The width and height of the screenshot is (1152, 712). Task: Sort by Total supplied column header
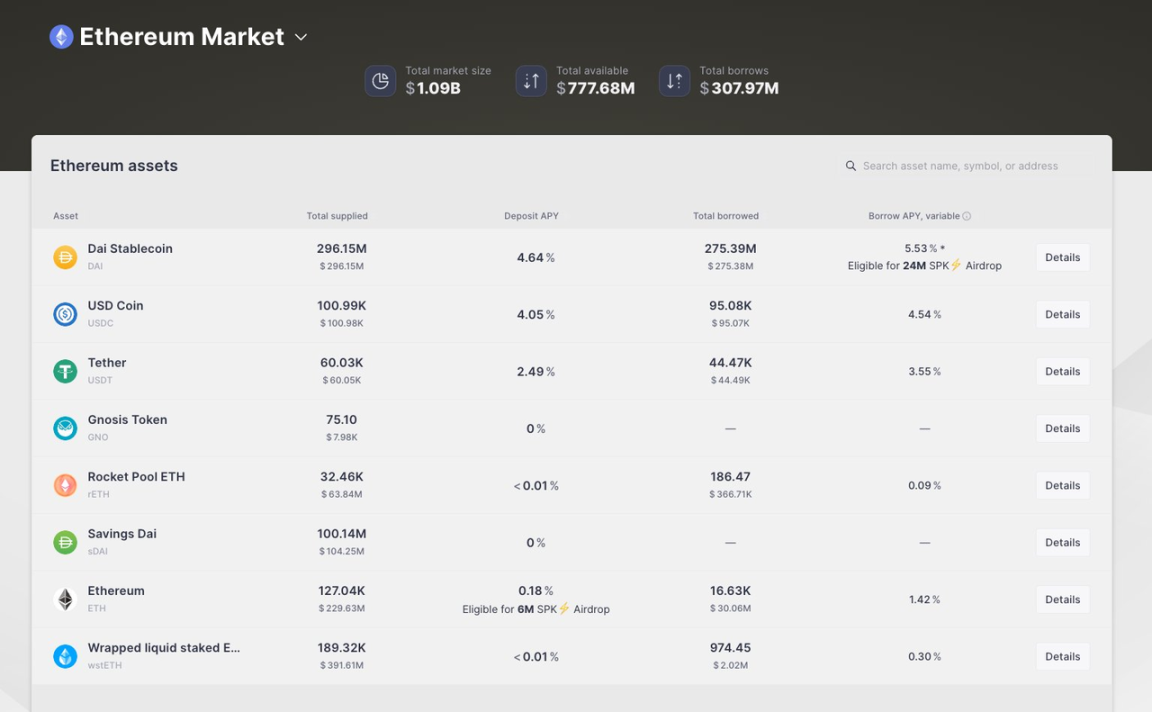pos(337,216)
